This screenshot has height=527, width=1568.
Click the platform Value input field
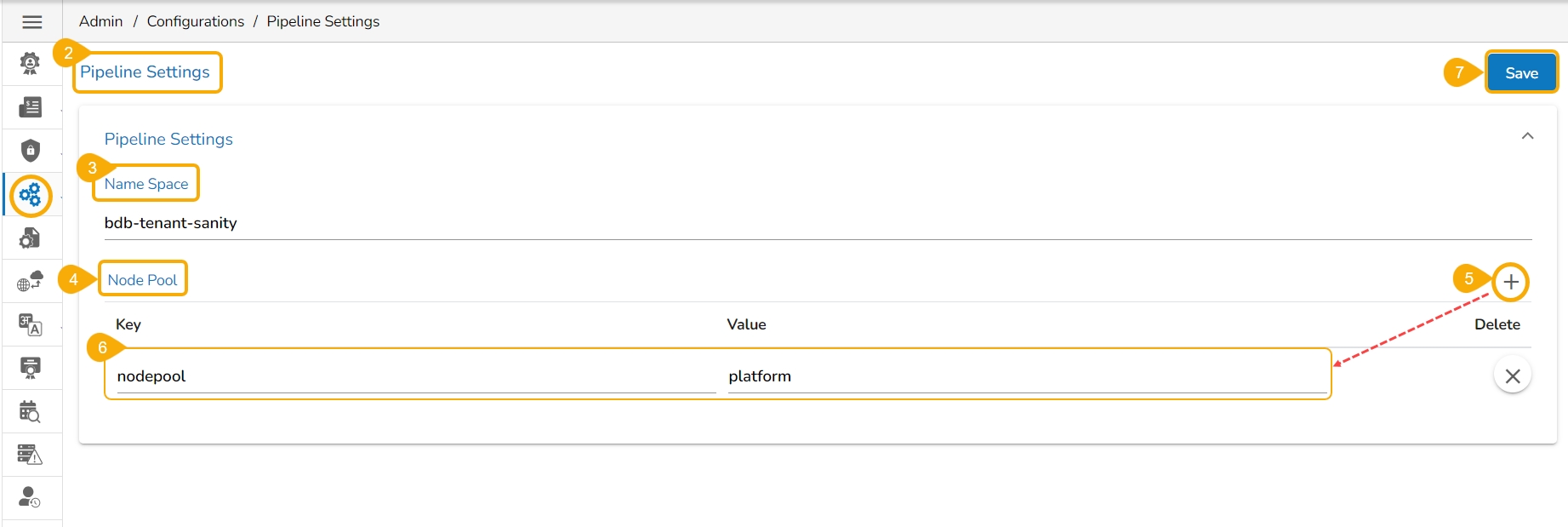tap(1025, 376)
